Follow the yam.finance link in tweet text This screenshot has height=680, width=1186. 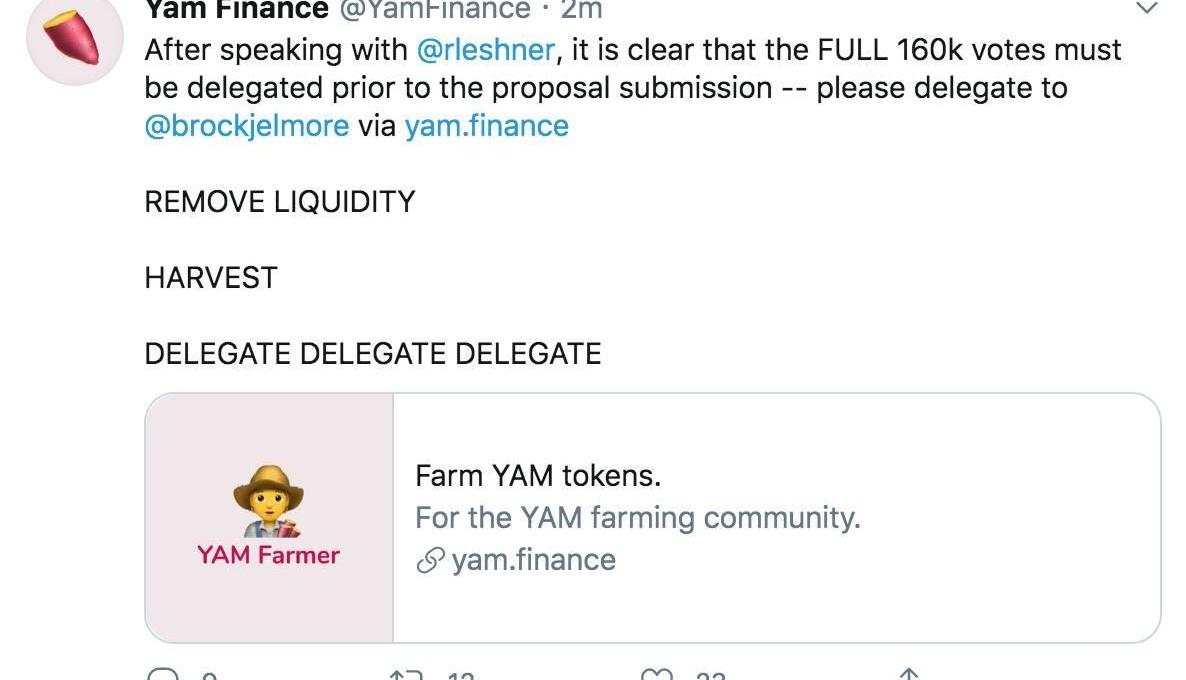click(486, 126)
